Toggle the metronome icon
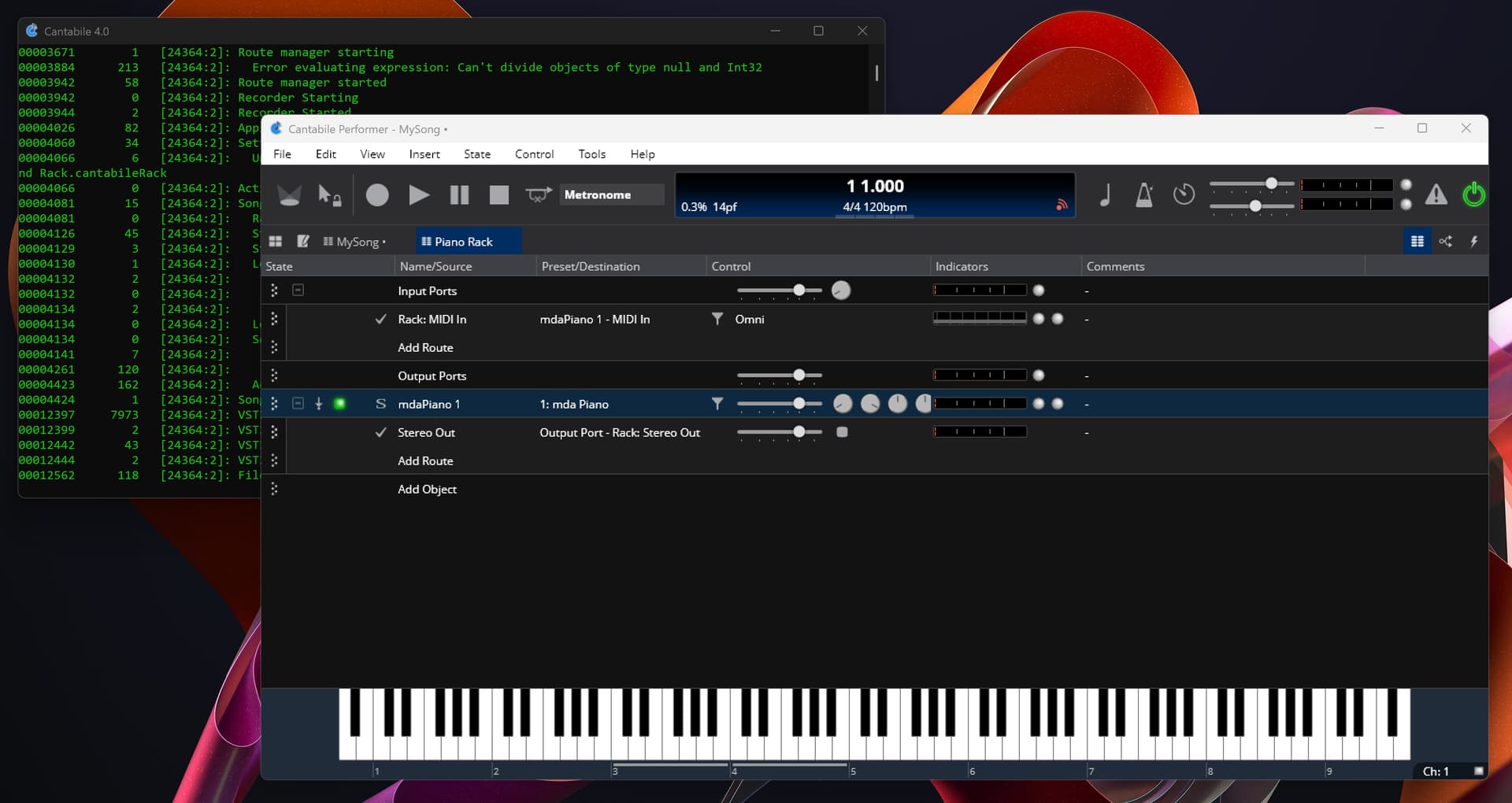 click(x=1143, y=194)
